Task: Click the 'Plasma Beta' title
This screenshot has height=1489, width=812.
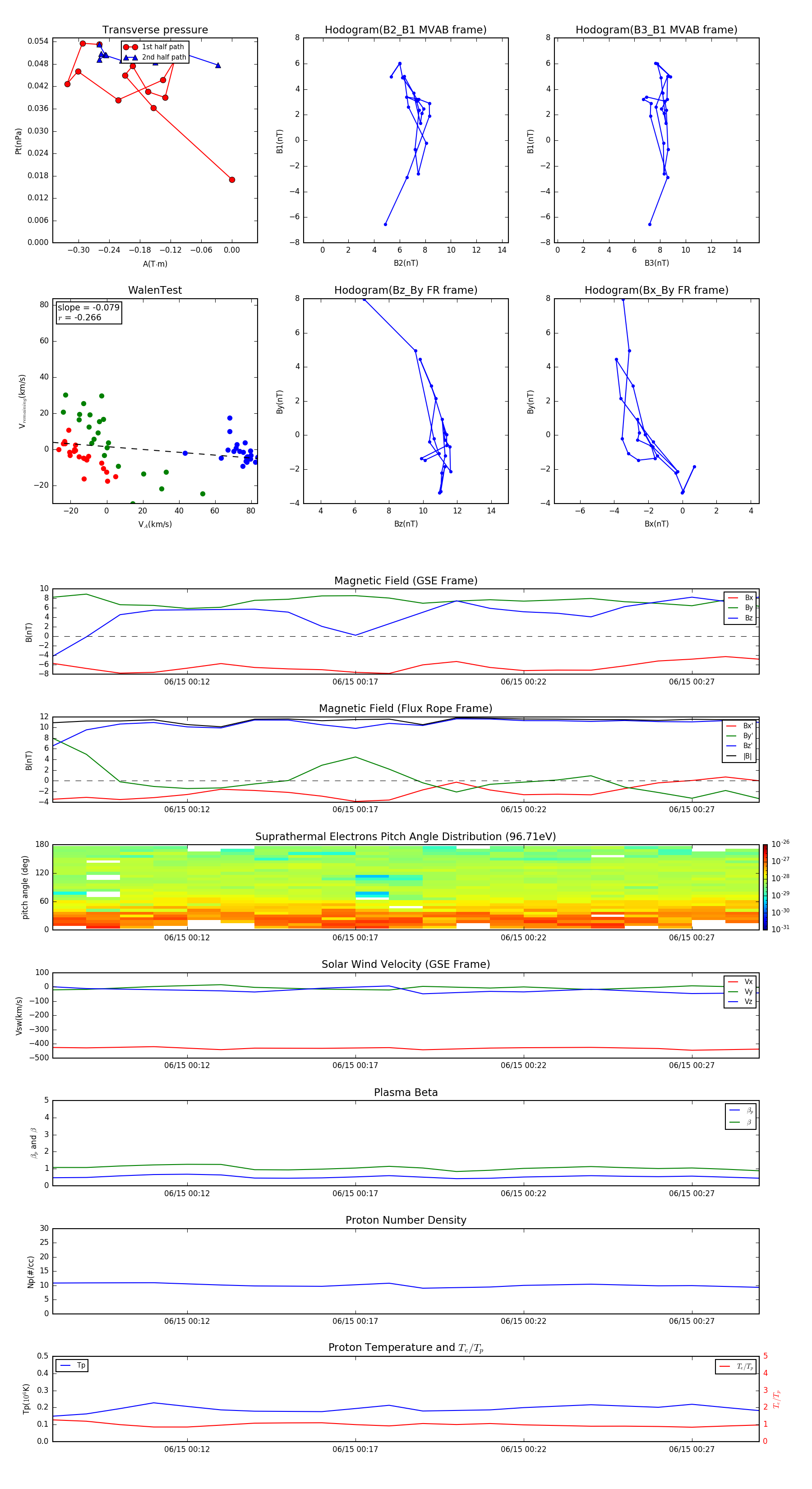Action: click(x=406, y=1093)
